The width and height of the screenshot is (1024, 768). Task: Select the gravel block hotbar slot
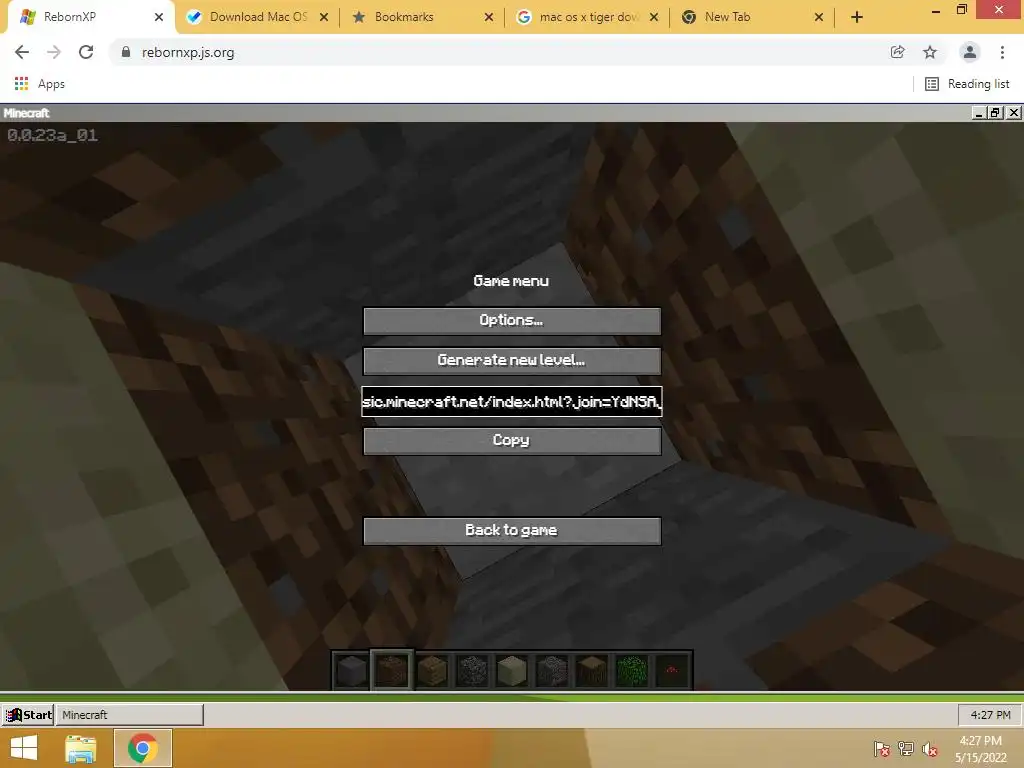coord(552,671)
